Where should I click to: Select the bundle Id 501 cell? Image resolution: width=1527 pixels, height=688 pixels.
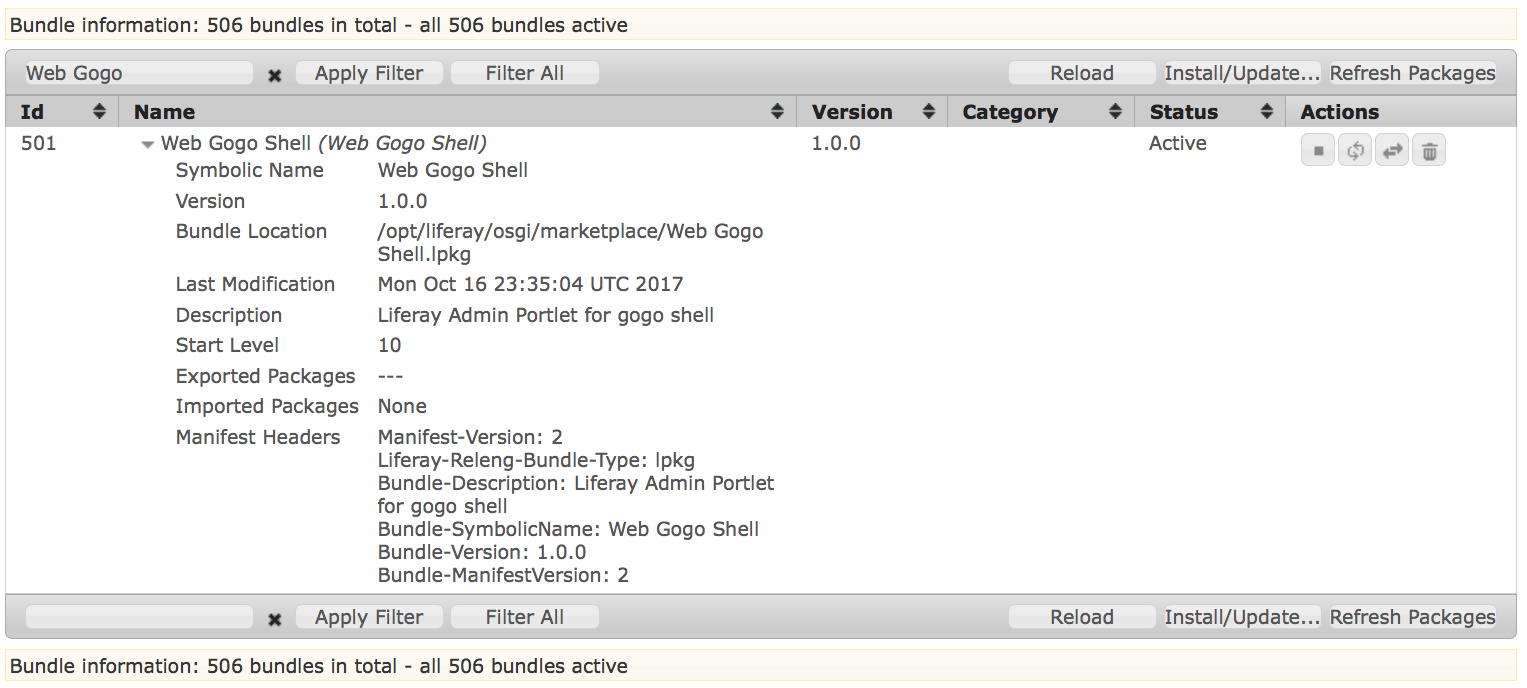[39, 143]
